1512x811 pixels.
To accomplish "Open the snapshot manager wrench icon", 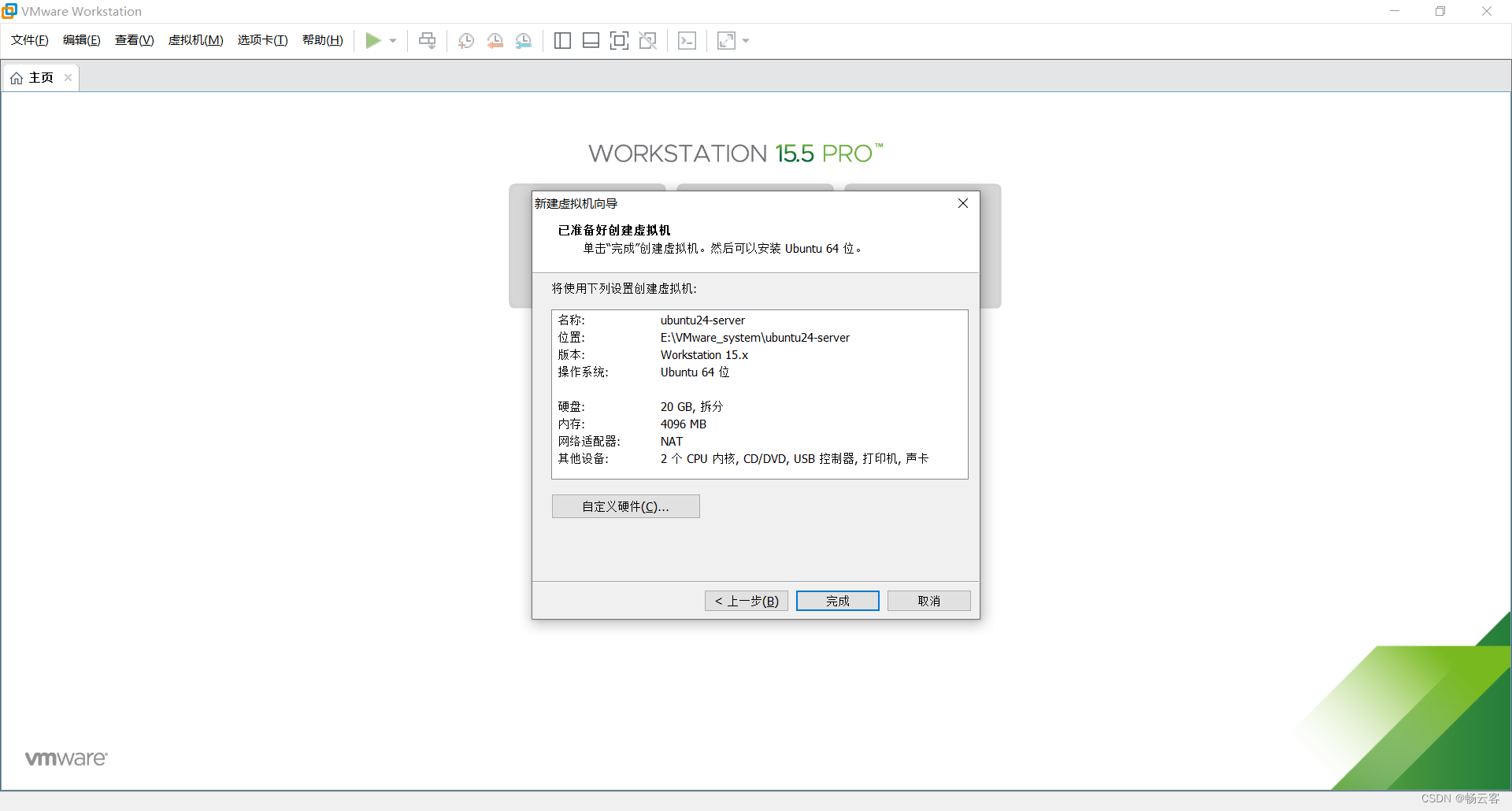I will [524, 41].
